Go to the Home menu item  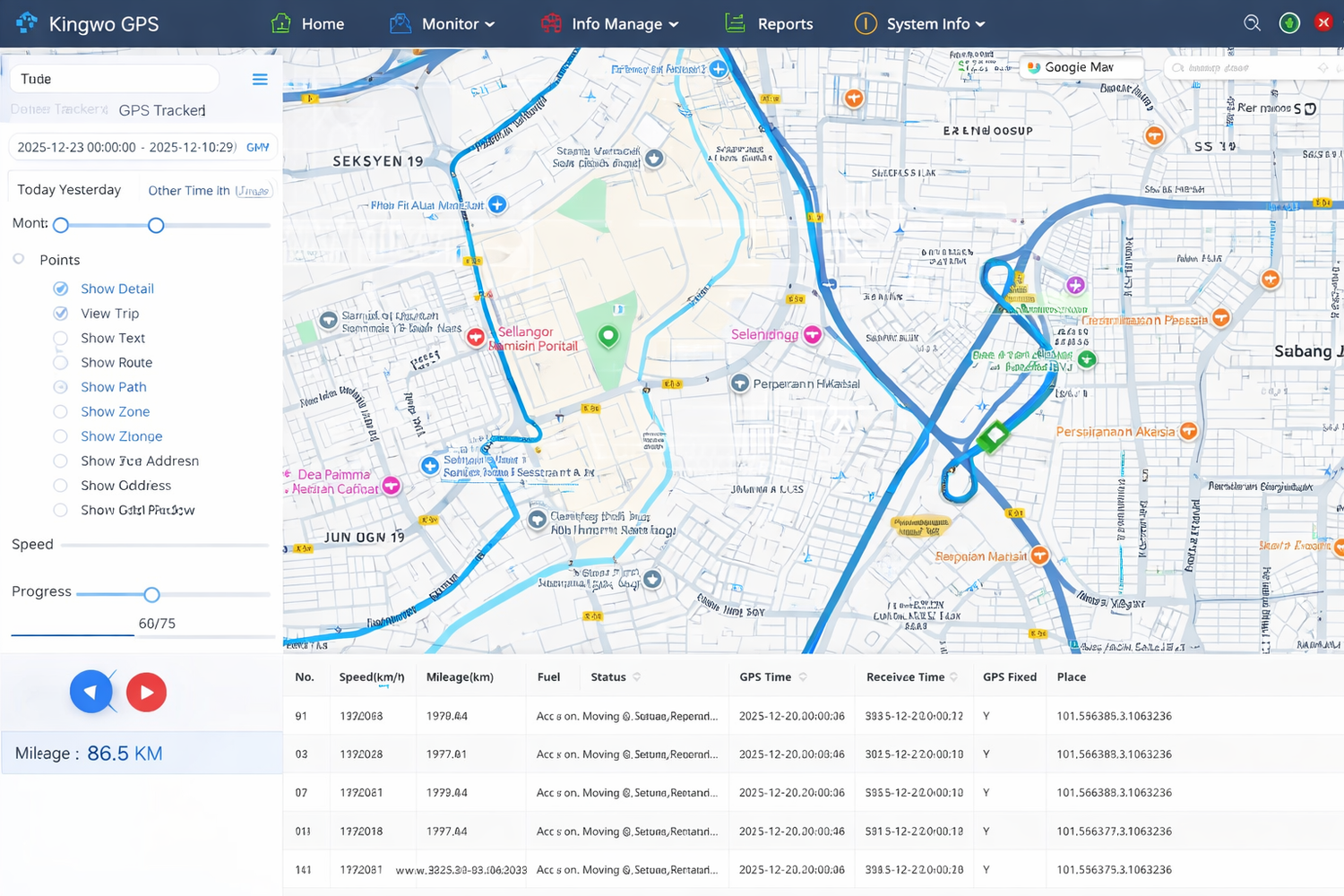coord(308,24)
